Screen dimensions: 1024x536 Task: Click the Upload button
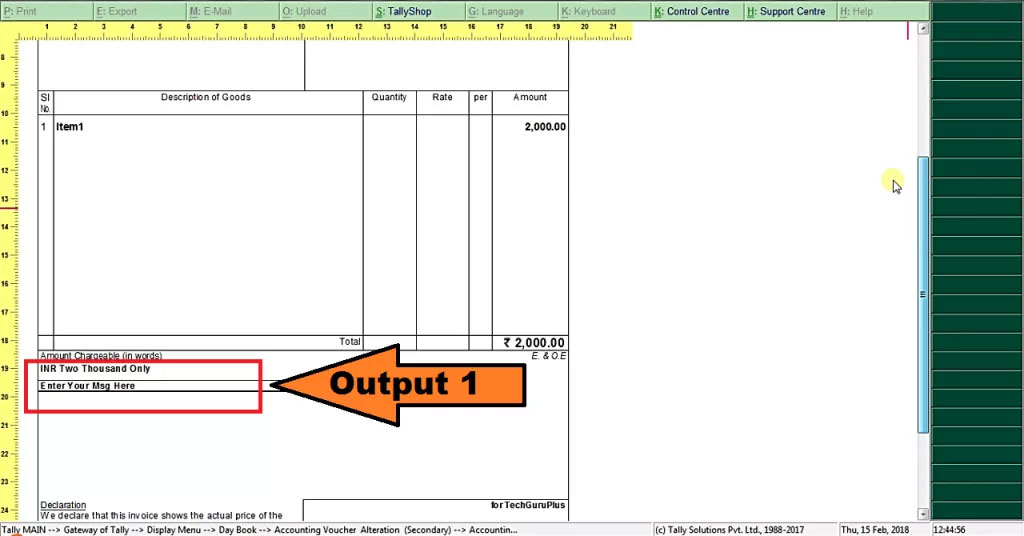tap(304, 11)
